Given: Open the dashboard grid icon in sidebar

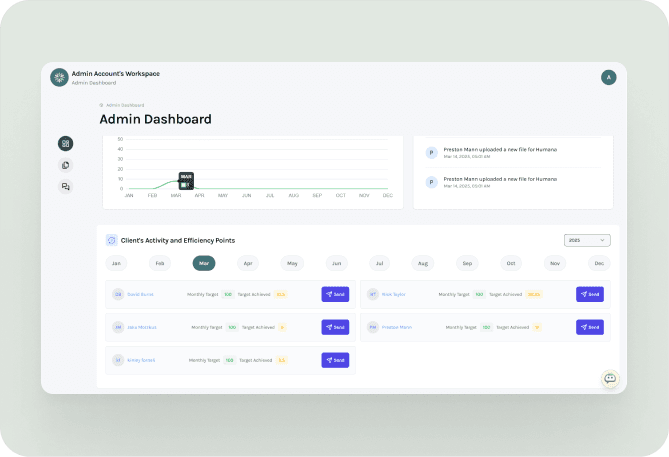Looking at the screenshot, I should (65, 143).
